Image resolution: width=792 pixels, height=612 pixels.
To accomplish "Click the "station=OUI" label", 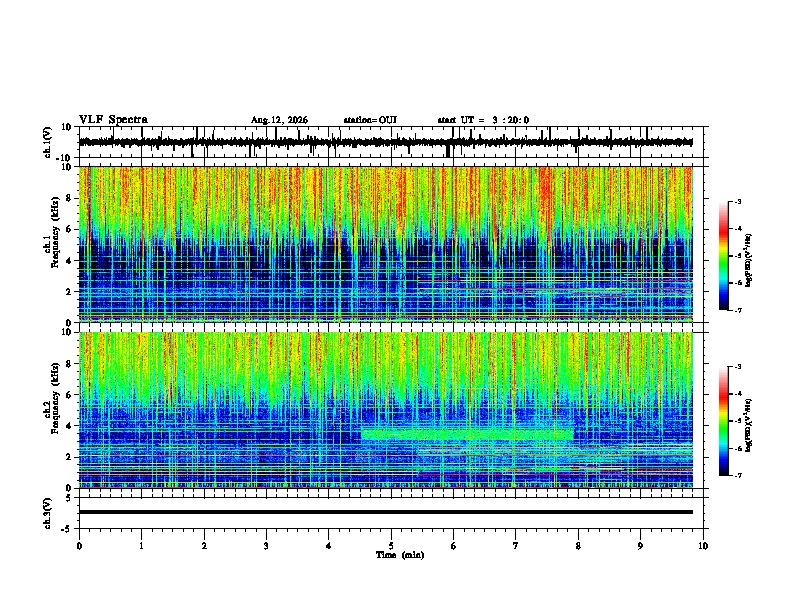I will click(370, 120).
